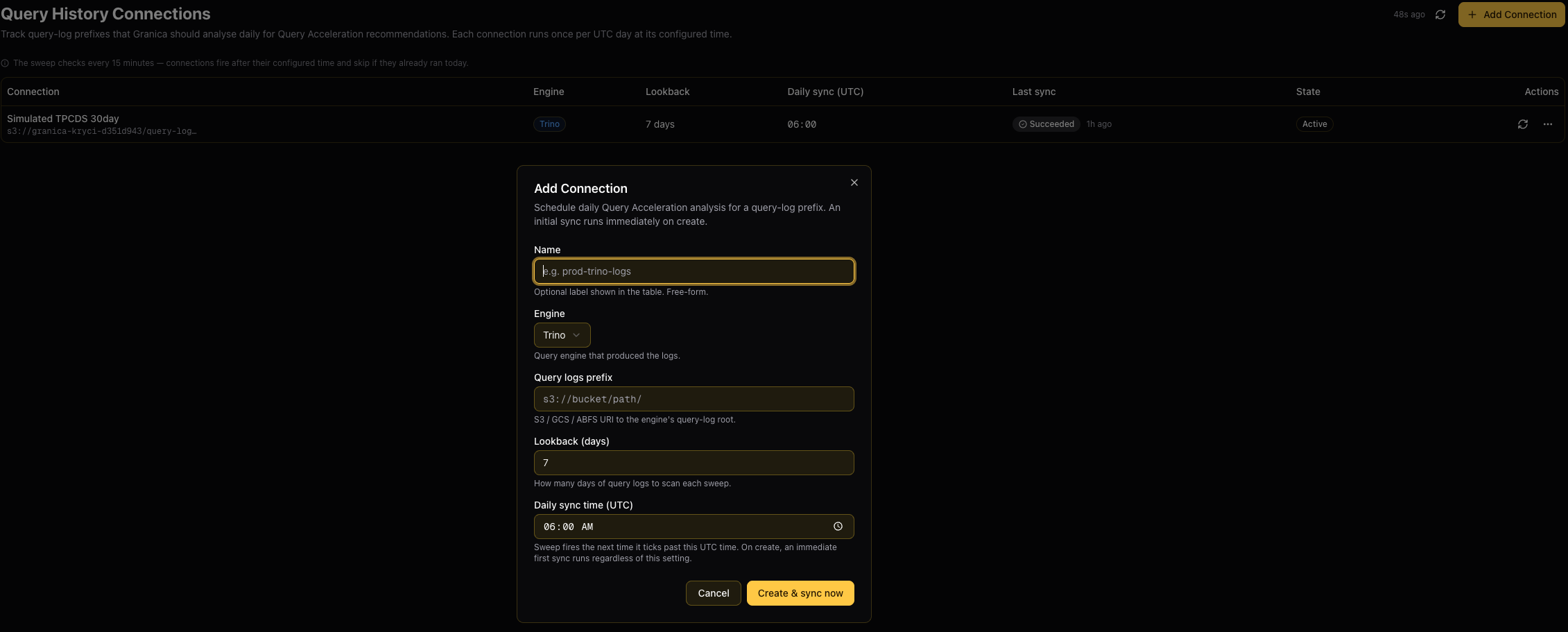Click the Last sync column header
The width and height of the screenshot is (1568, 632).
(1033, 92)
